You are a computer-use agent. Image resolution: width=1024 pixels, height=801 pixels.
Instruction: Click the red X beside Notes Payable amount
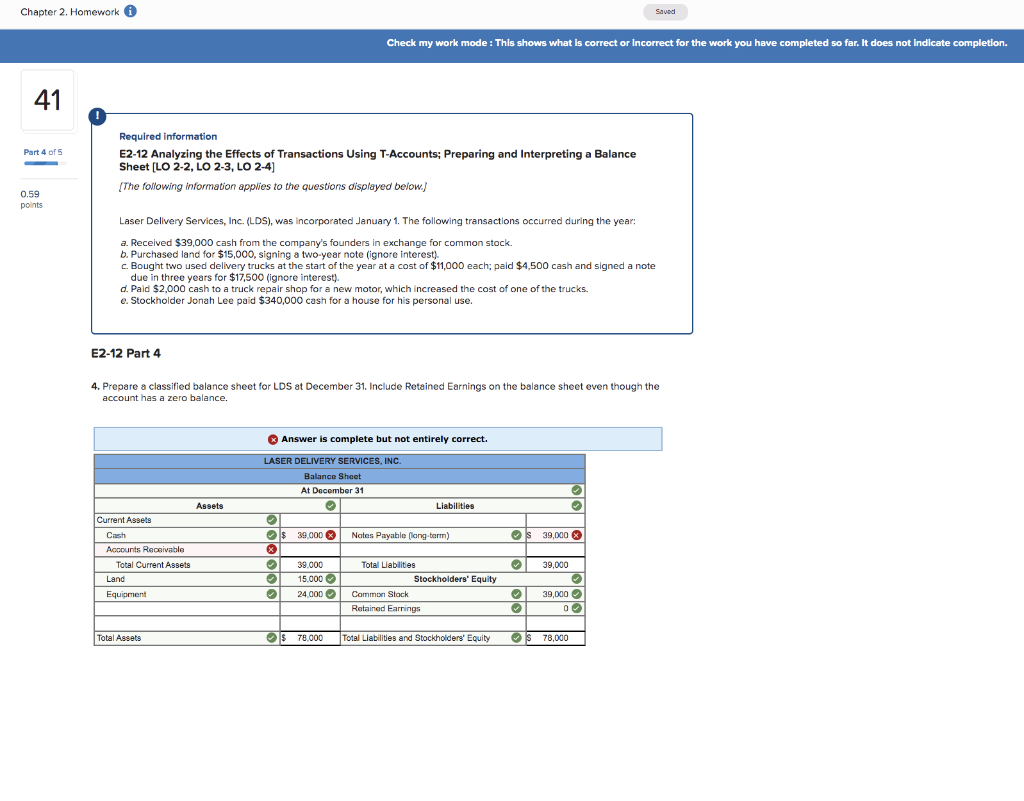click(x=575, y=535)
